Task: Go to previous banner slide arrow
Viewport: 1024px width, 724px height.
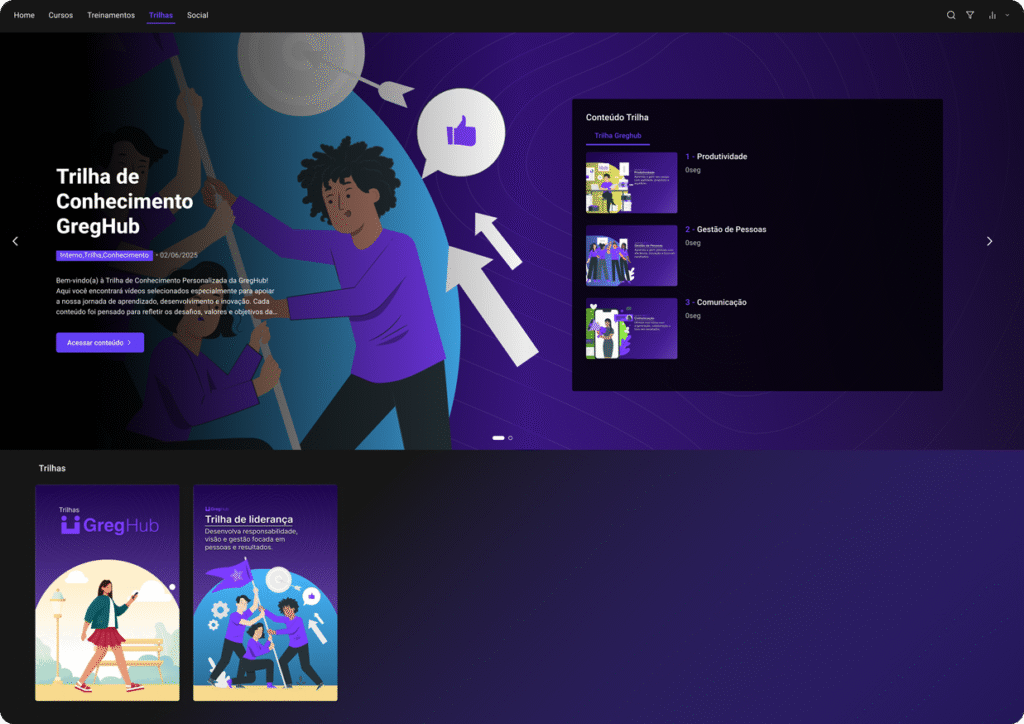Action: [x=15, y=241]
